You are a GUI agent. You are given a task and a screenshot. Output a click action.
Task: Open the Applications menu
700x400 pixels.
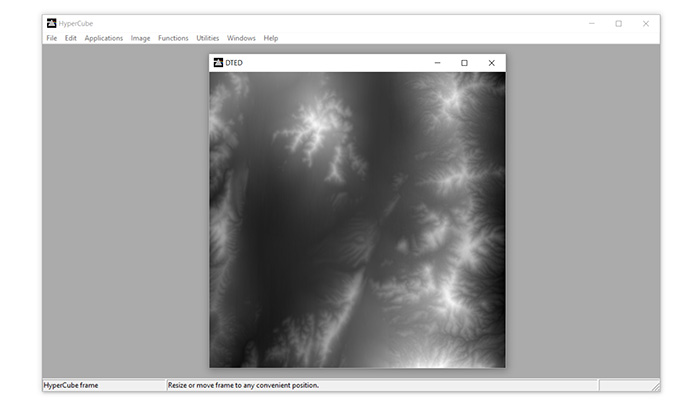[104, 38]
